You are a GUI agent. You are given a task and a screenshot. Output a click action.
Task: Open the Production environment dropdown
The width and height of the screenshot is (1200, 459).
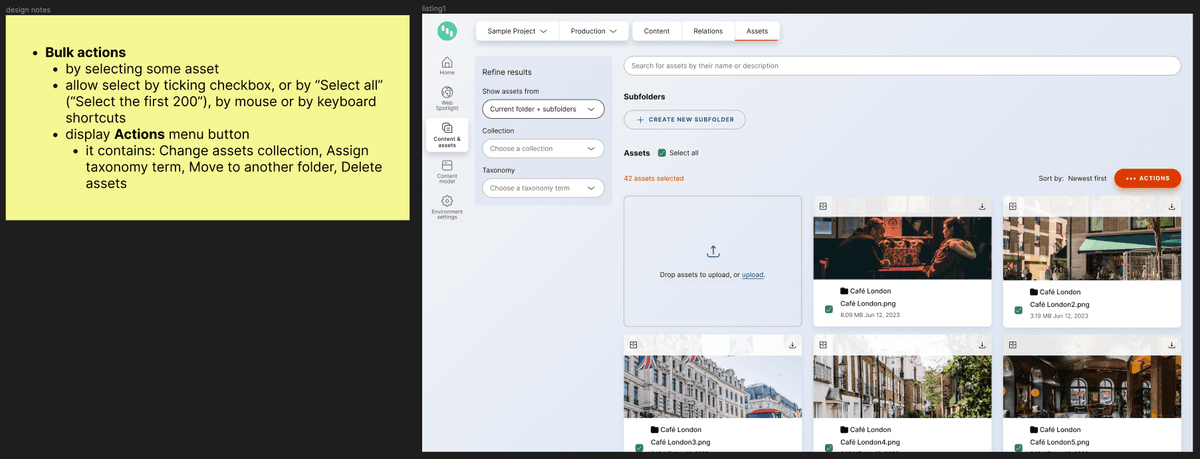594,31
